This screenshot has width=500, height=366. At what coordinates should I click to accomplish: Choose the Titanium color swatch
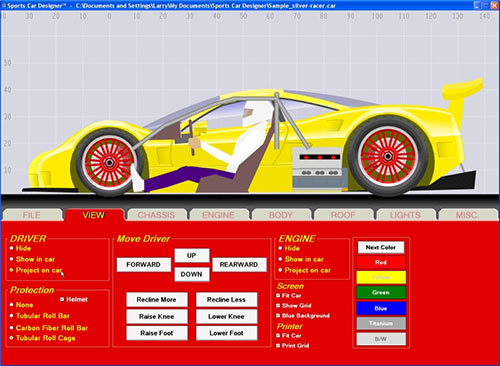click(381, 323)
